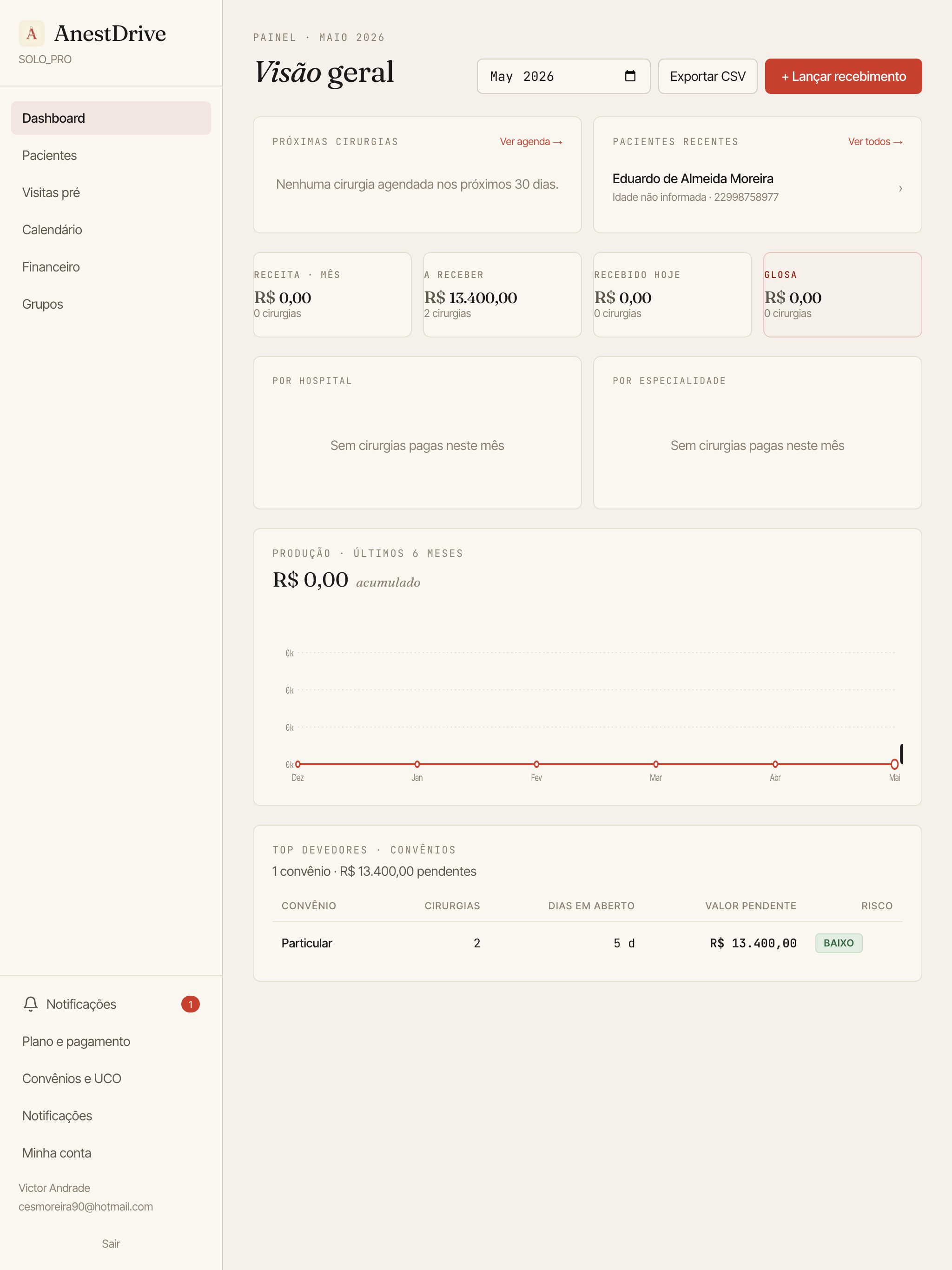Click the A Receber R$ 13.400,00 card
This screenshot has width=952, height=1270.
502,295
